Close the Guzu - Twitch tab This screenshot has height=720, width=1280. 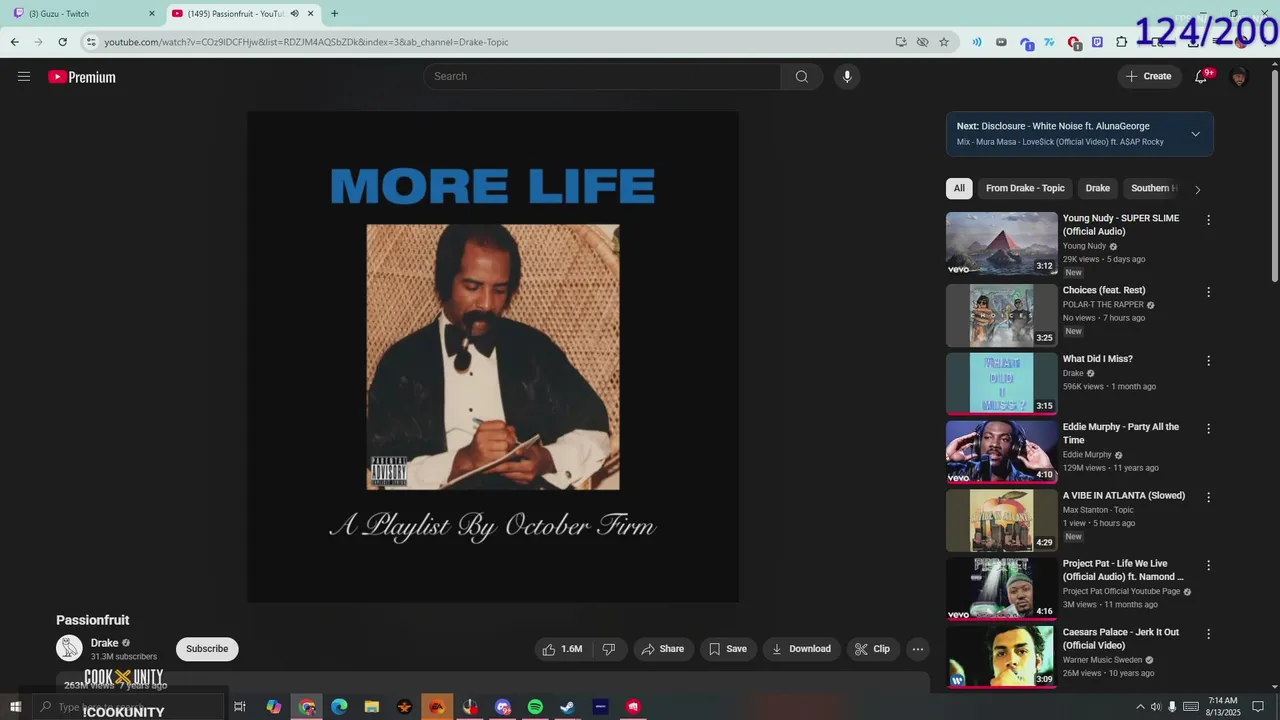pos(152,14)
